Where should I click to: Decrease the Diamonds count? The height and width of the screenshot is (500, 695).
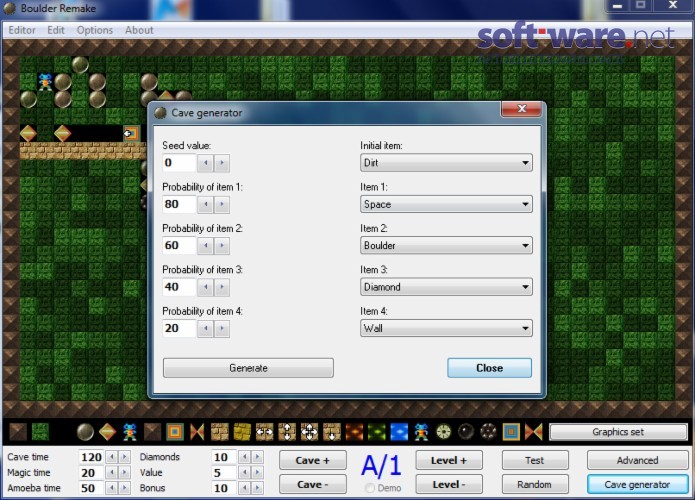pos(245,457)
